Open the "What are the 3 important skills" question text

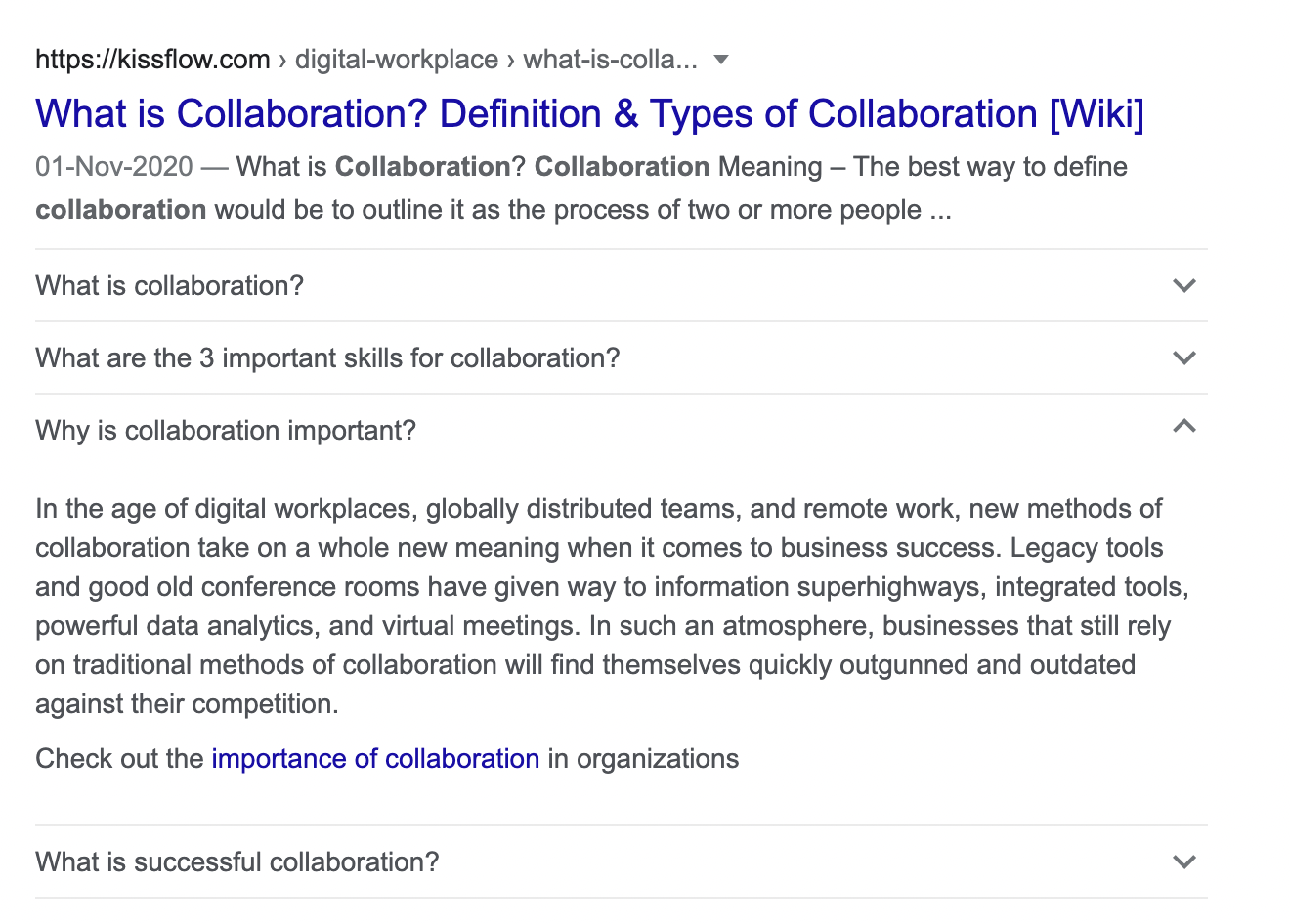[327, 358]
